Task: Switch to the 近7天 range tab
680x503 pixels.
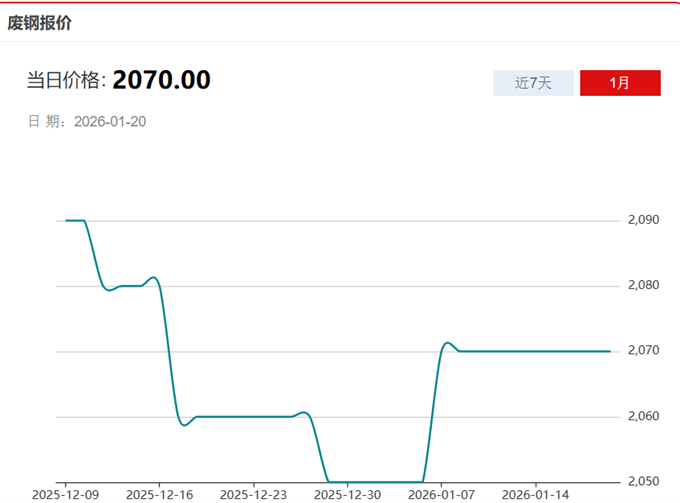Action: [x=533, y=83]
